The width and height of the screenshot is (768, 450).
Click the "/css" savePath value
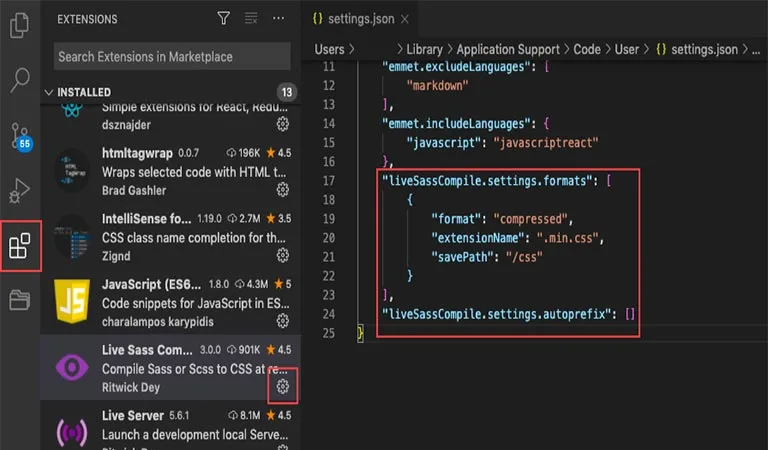pos(524,257)
